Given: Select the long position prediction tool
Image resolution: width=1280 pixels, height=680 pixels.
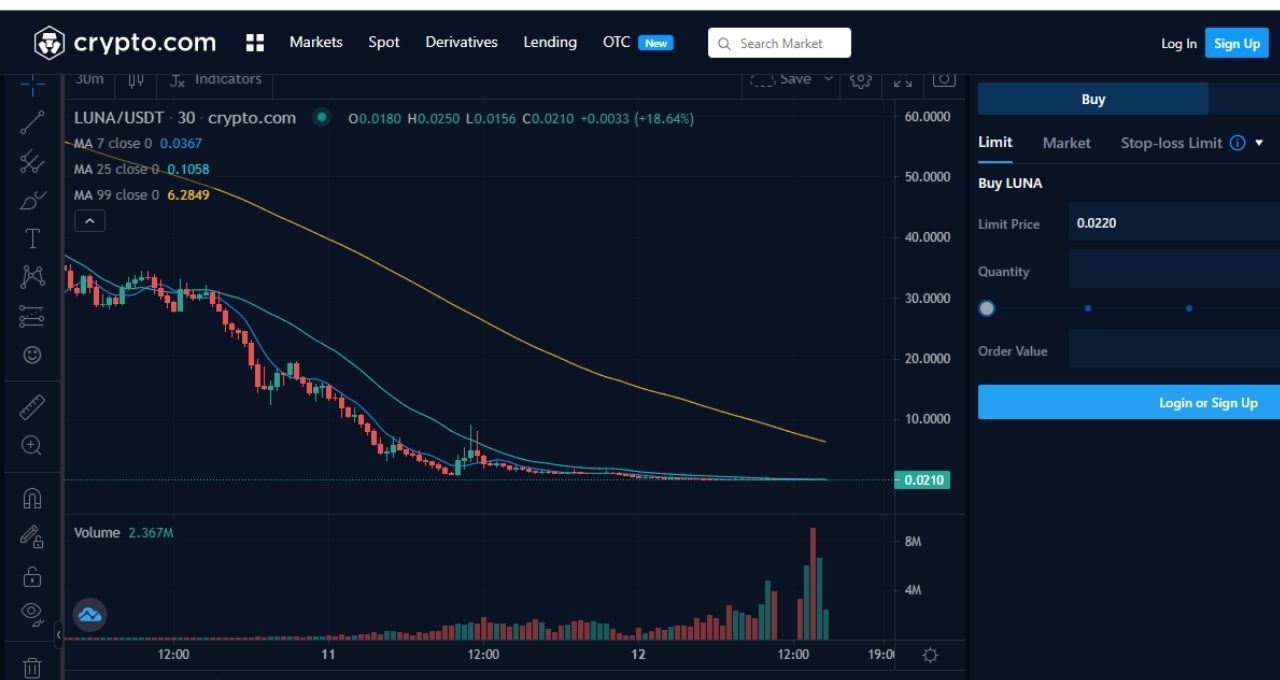Looking at the screenshot, I should click(x=32, y=316).
